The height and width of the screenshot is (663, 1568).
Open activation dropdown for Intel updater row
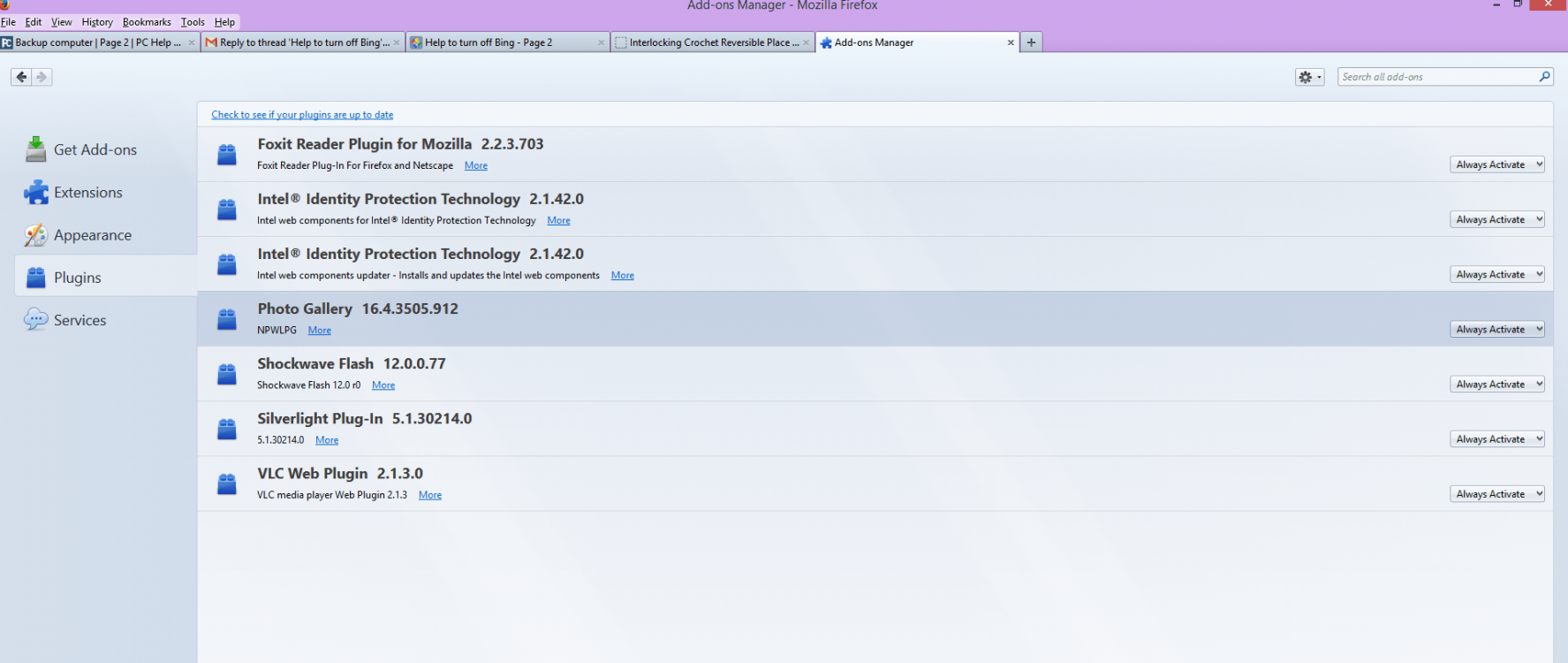(x=1496, y=274)
